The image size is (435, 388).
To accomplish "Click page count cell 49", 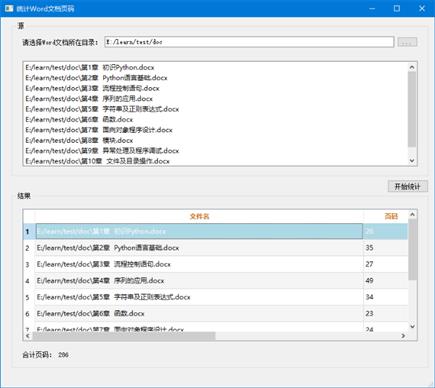I will [x=386, y=281].
